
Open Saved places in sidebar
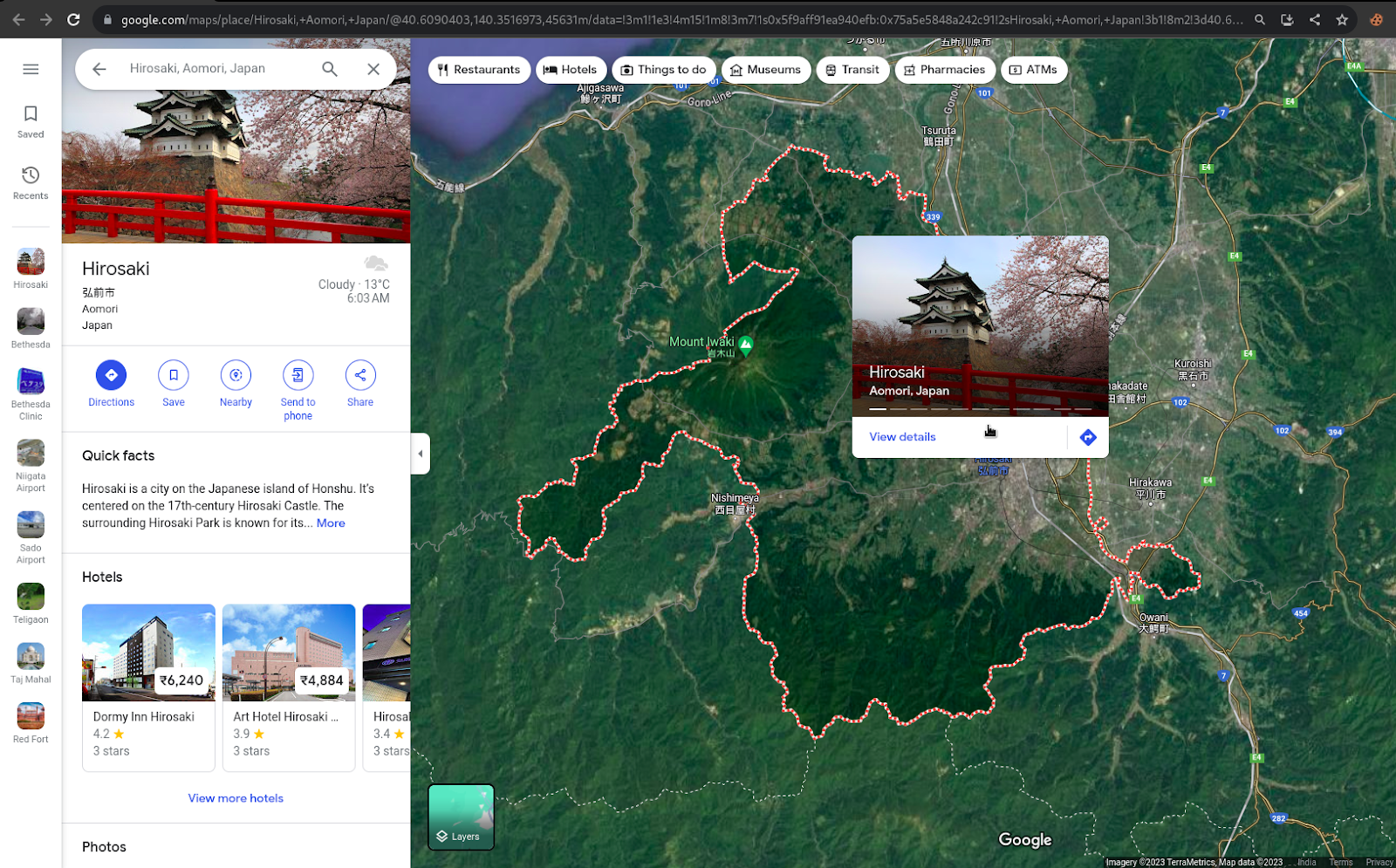coord(31,121)
